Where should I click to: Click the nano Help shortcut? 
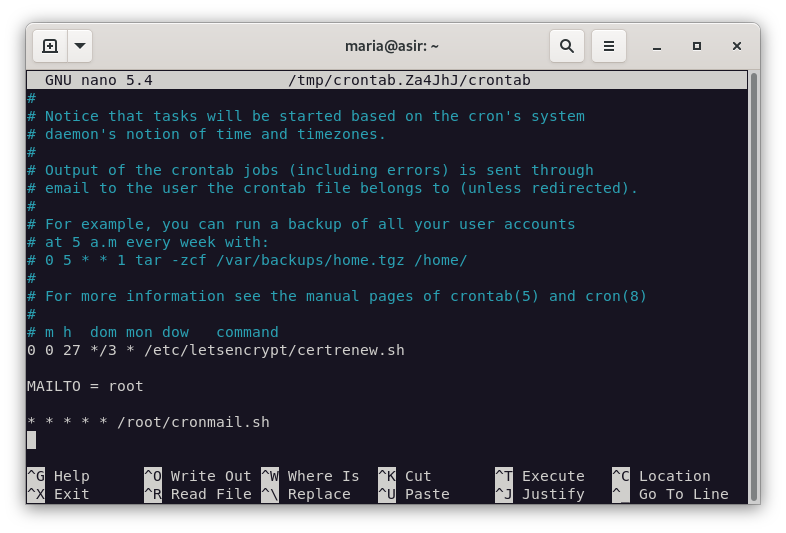pyautogui.click(x=60, y=476)
